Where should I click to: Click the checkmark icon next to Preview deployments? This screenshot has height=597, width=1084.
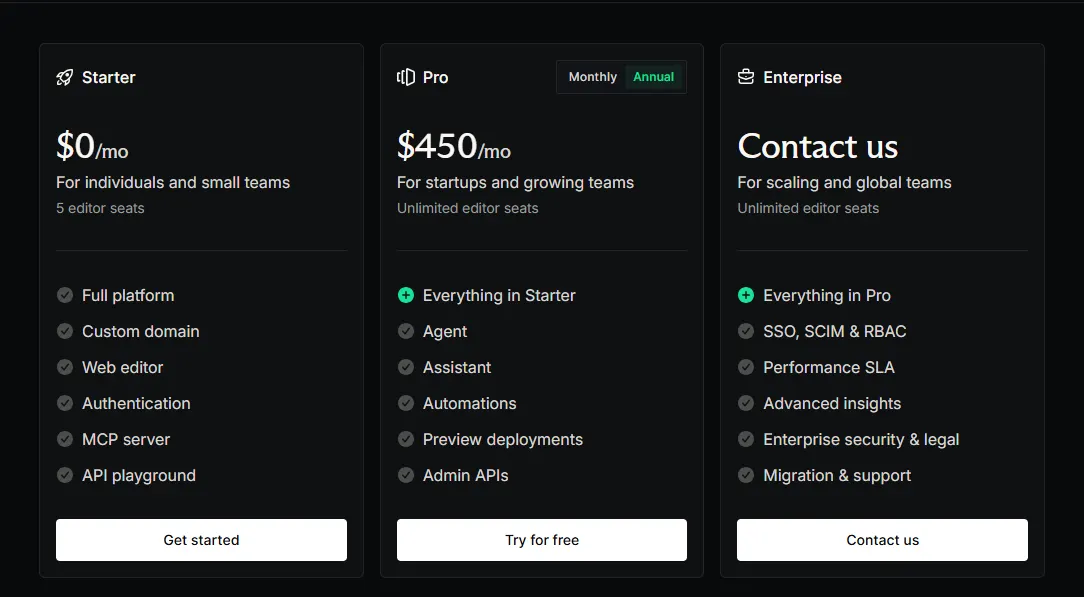pos(406,439)
